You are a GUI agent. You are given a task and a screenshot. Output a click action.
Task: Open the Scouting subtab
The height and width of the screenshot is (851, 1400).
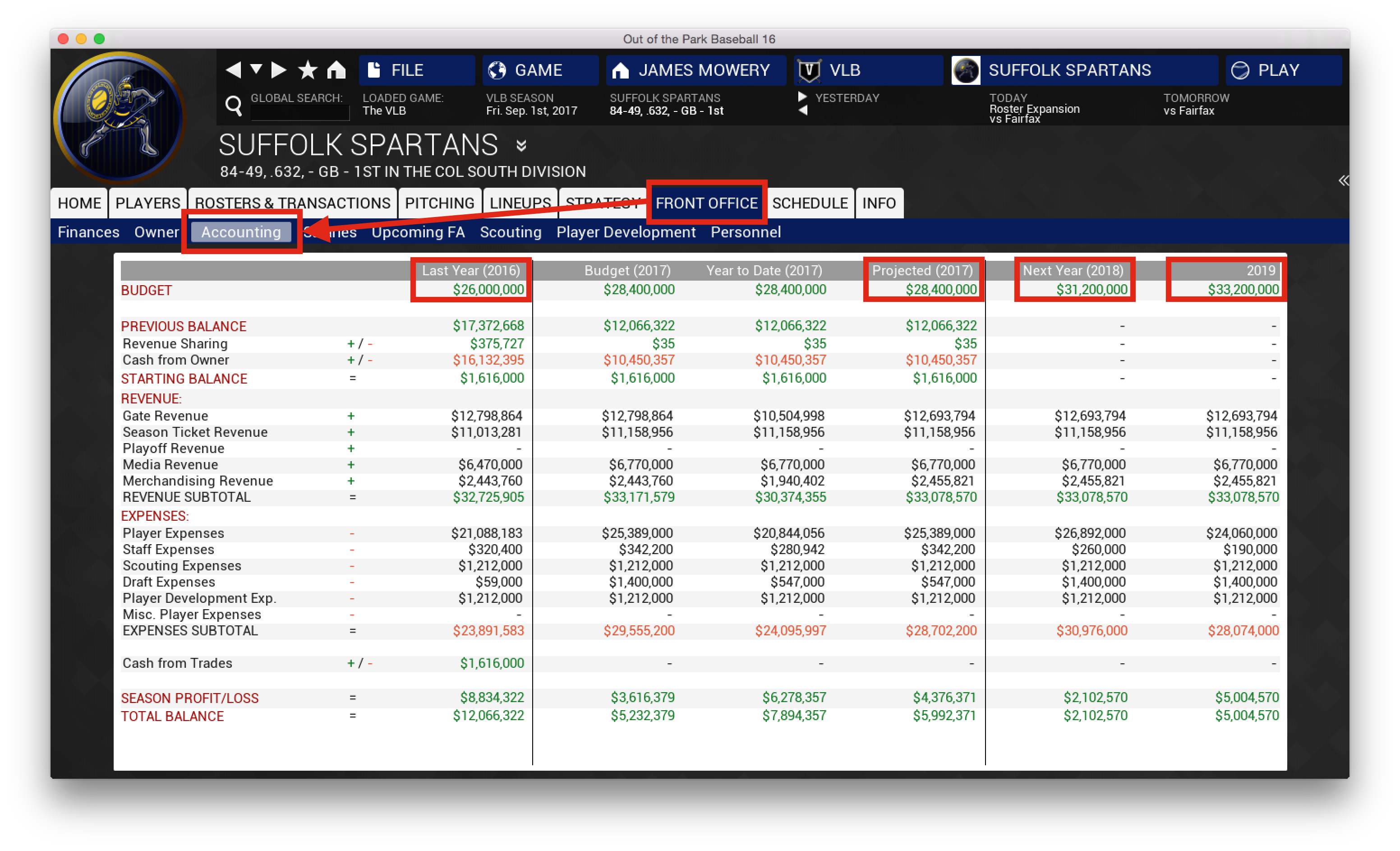tap(510, 232)
